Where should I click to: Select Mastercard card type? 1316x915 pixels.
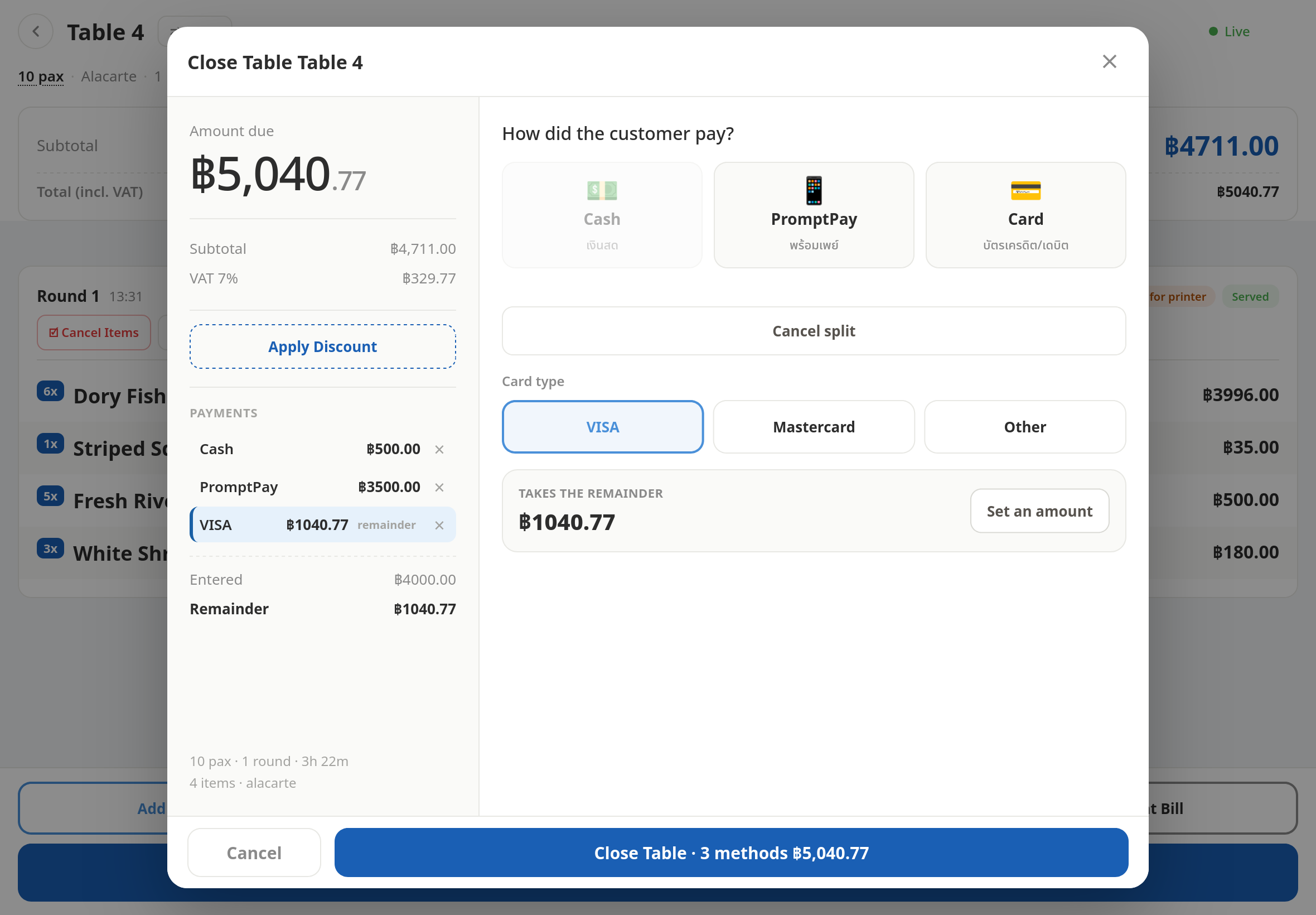(814, 427)
